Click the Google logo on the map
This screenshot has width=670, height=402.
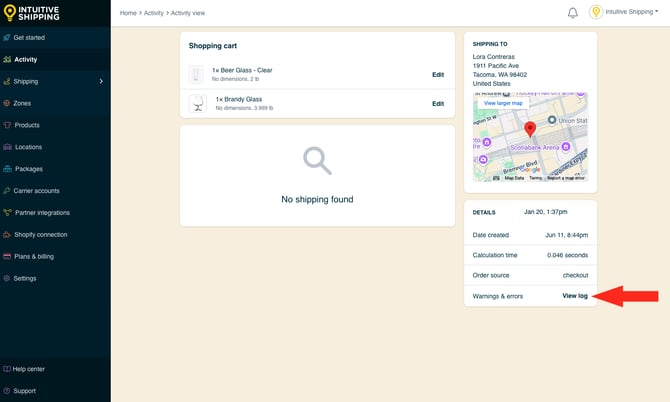point(530,170)
